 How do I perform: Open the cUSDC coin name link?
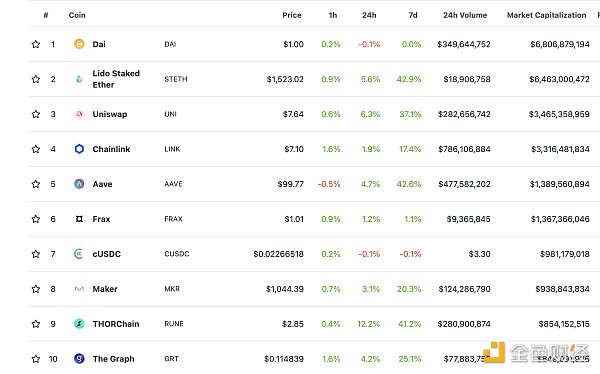tap(106, 254)
